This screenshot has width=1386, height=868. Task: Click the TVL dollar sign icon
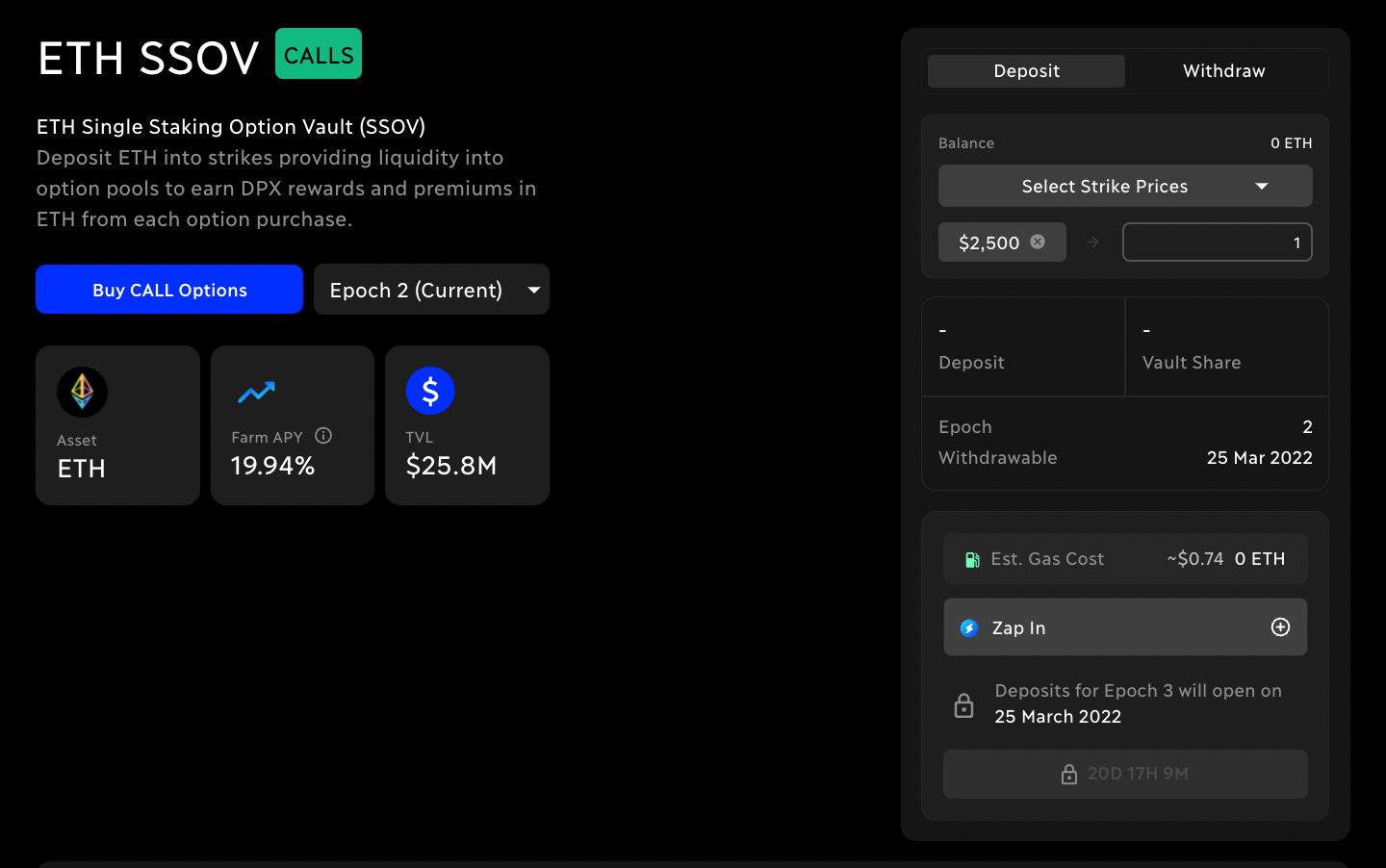click(430, 391)
